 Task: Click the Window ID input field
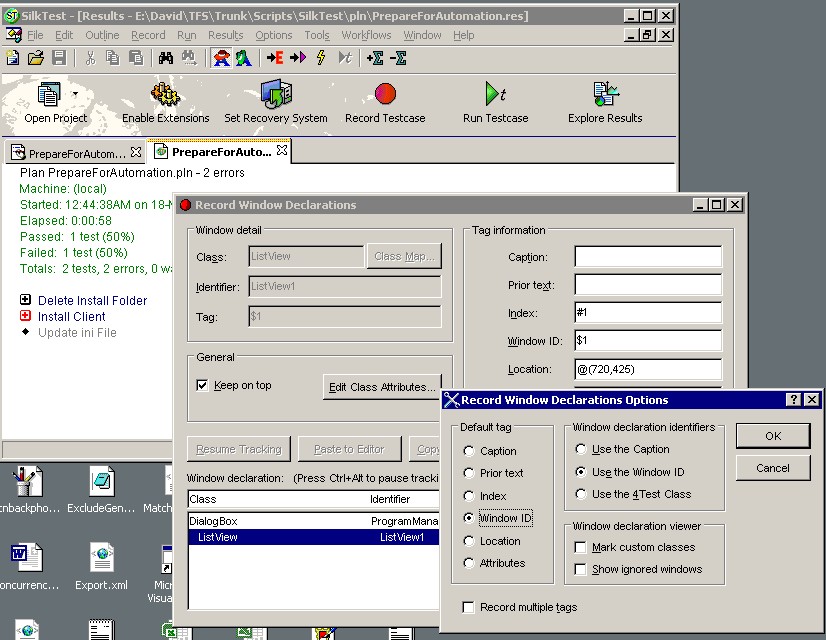coord(648,341)
